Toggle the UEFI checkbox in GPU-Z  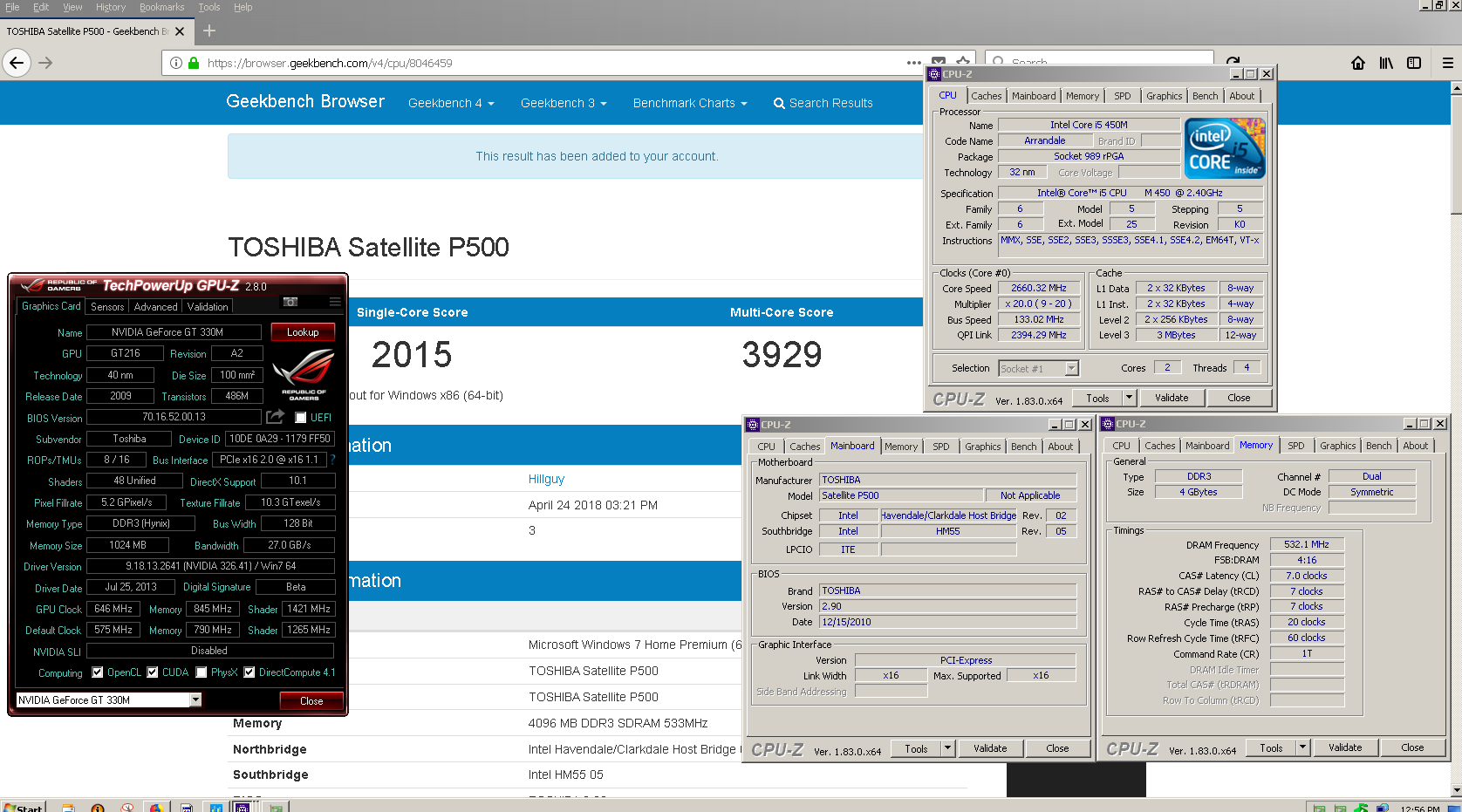click(x=300, y=418)
